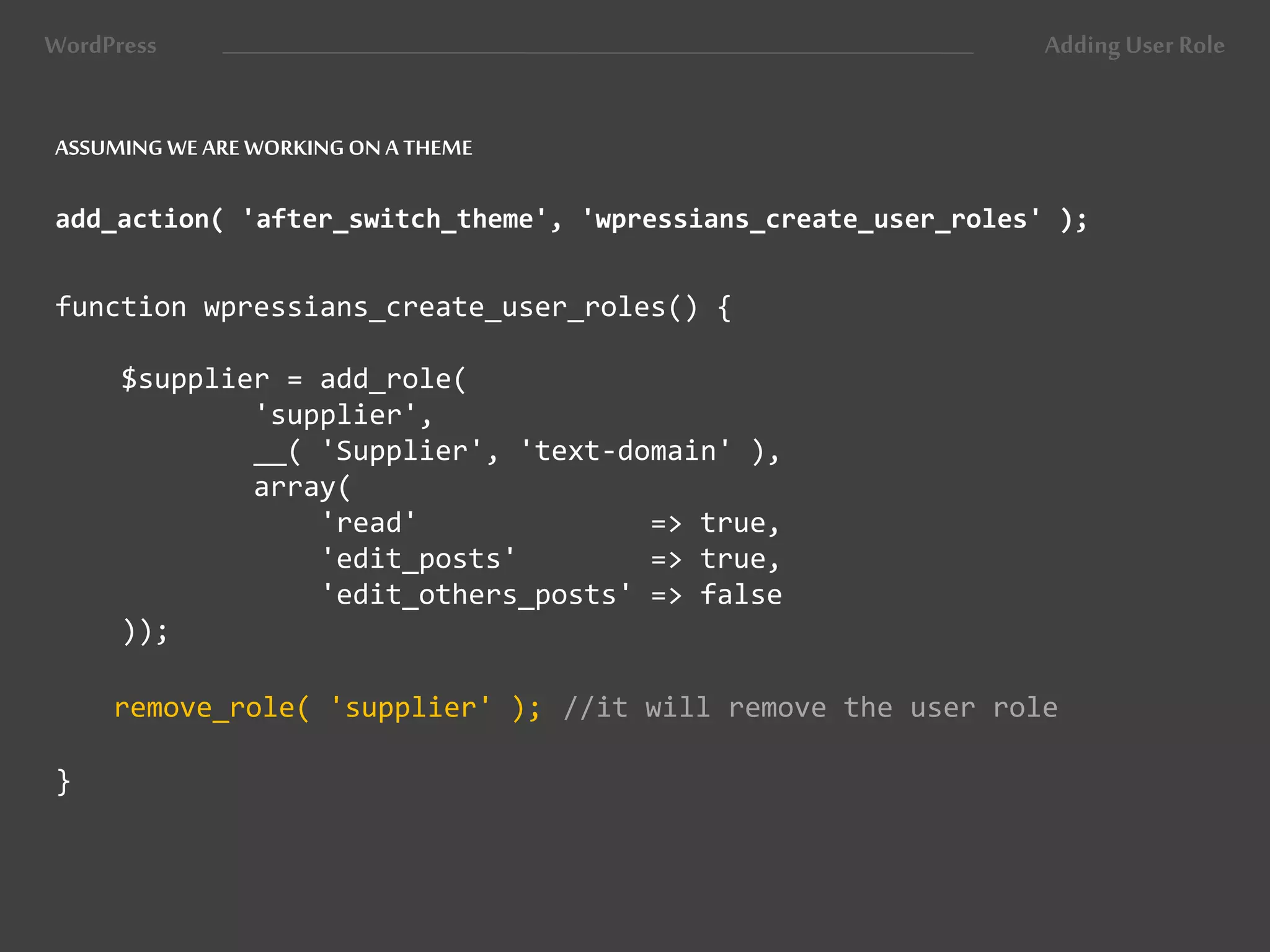
Task: Click the 'ASSUMING WE ARE WORKING ON A THEME' heading
Action: pyautogui.click(x=264, y=148)
